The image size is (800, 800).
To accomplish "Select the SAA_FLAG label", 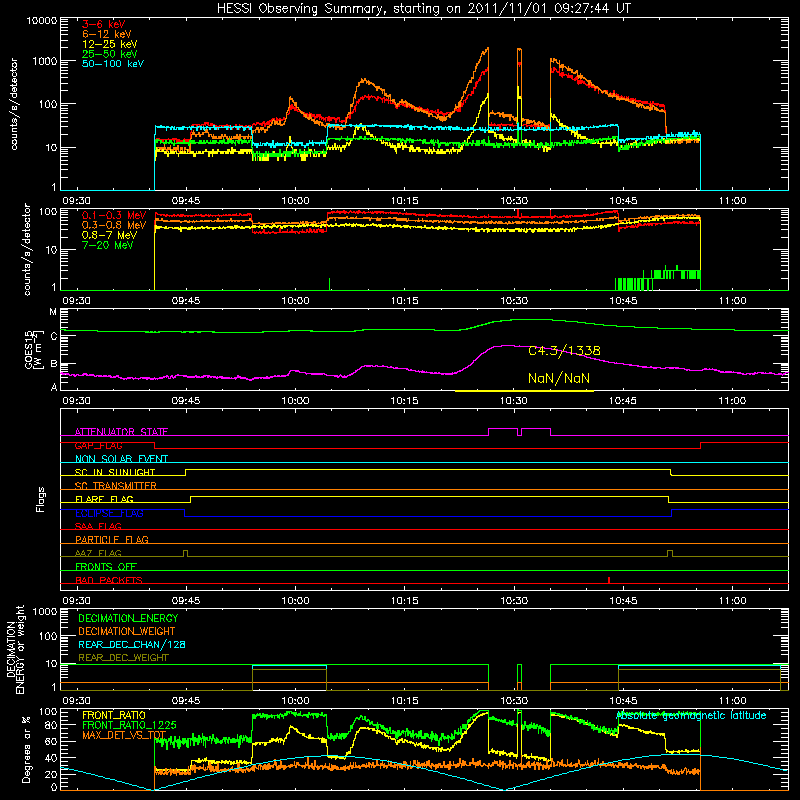I will point(98,526).
